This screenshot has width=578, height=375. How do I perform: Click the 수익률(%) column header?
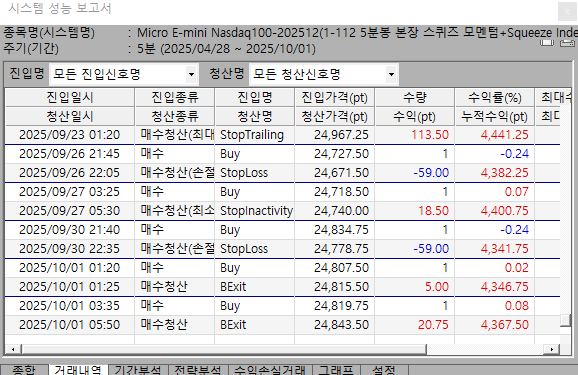click(x=495, y=98)
